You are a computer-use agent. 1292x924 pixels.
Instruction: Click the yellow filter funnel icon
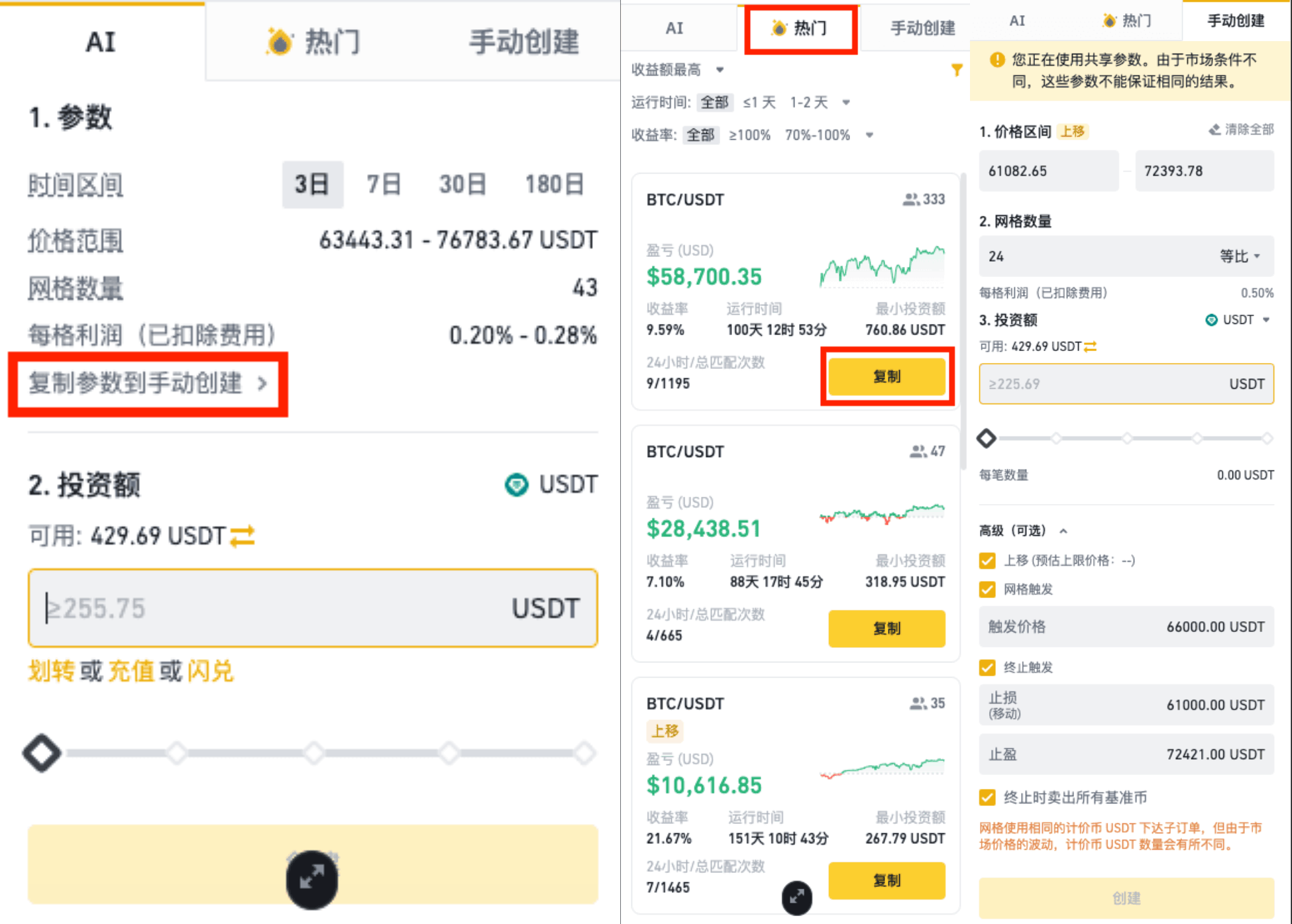pyautogui.click(x=956, y=70)
